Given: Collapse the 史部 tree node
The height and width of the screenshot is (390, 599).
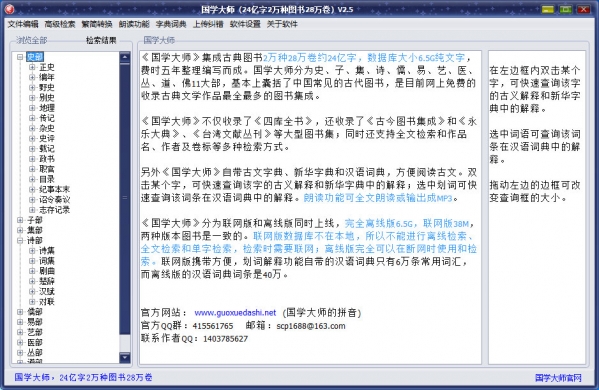Looking at the screenshot, I should pyautogui.click(x=20, y=57).
